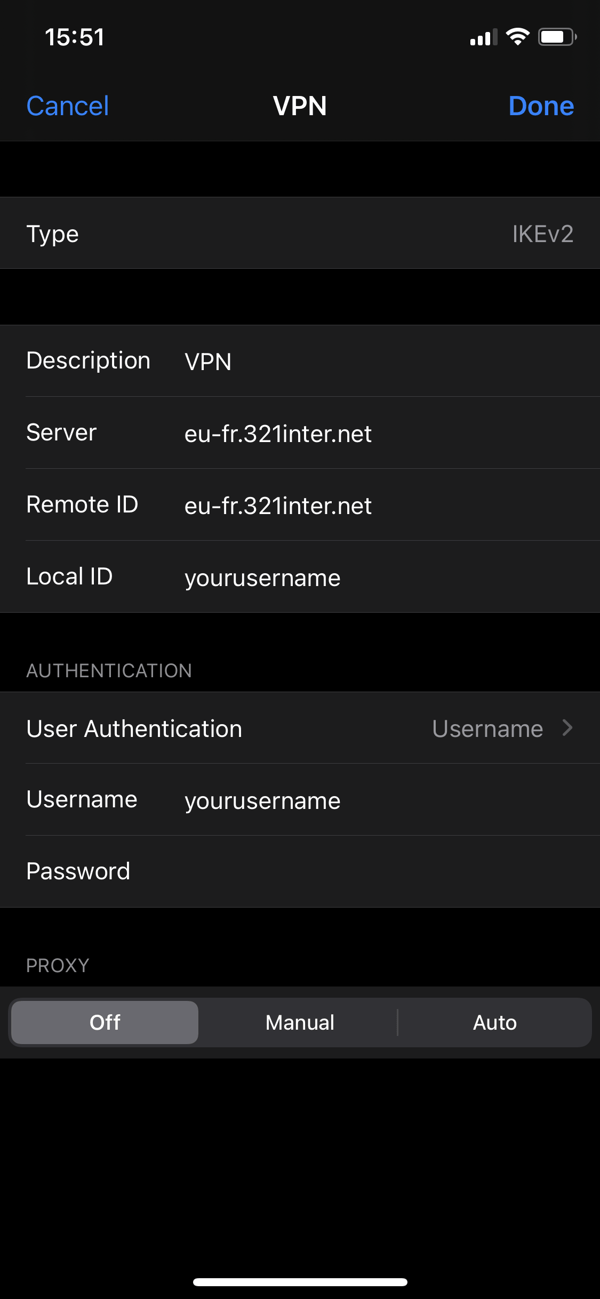Edit the Description field labeled VPN

tap(300, 361)
